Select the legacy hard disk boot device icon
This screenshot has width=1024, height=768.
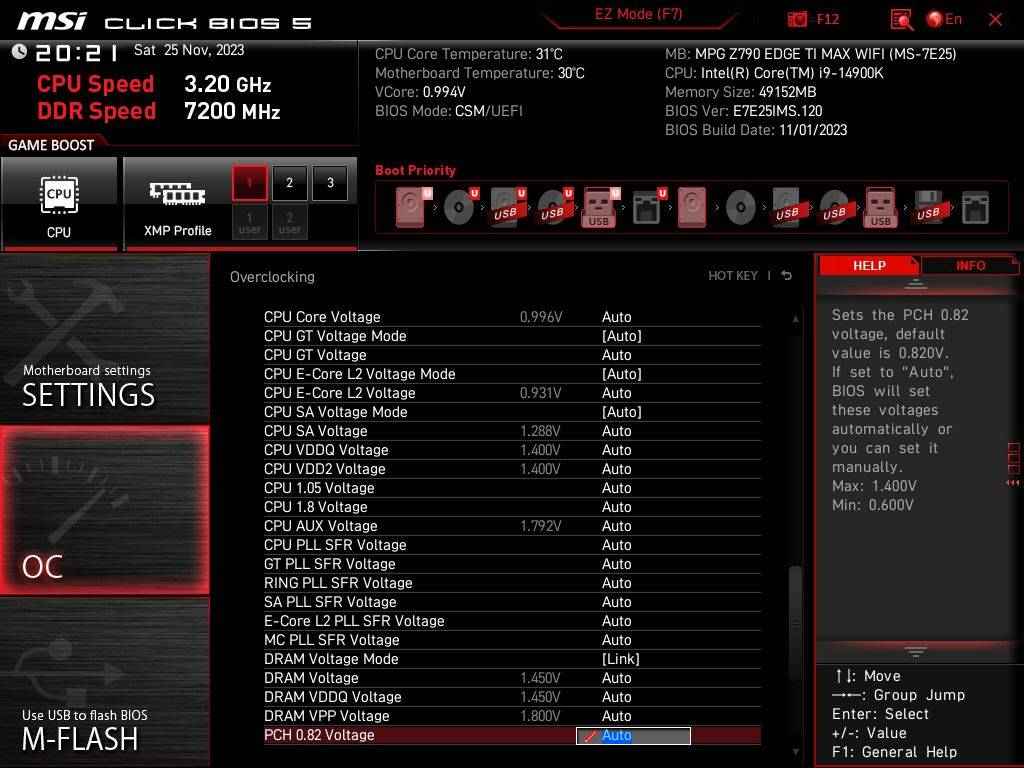[692, 207]
